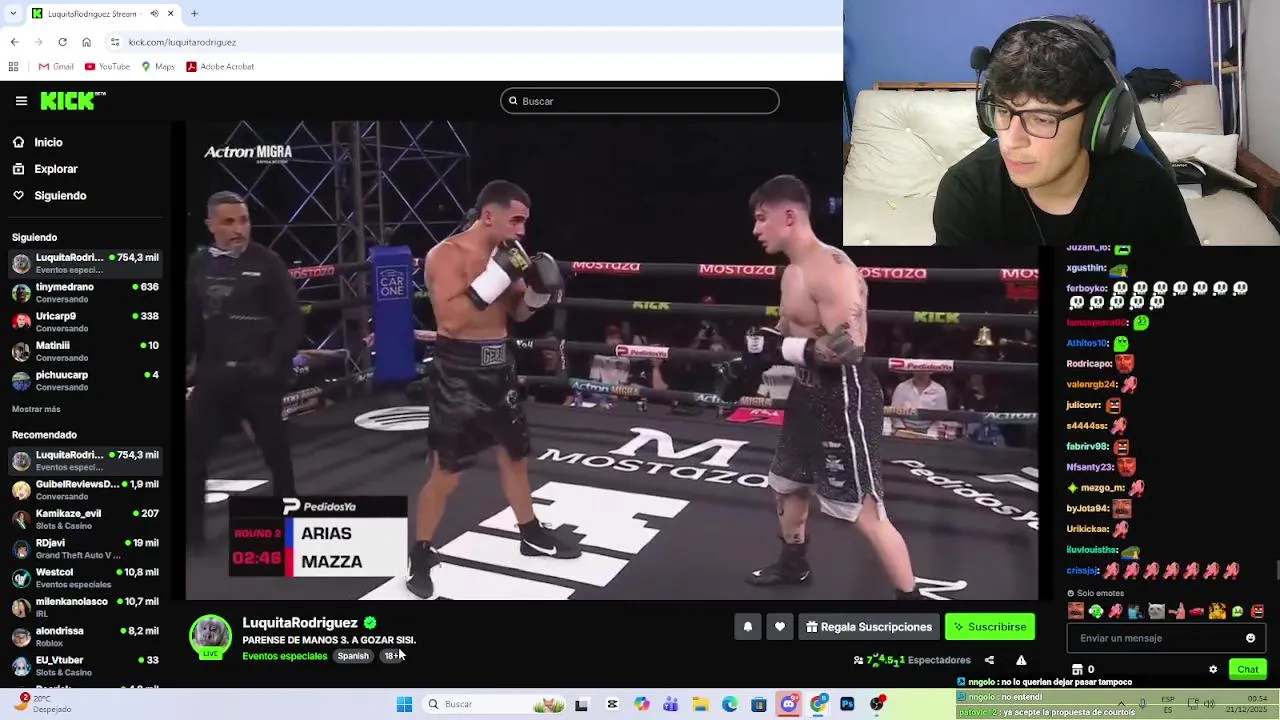Click the Kick logo
The height and width of the screenshot is (720, 1280).
click(x=72, y=101)
